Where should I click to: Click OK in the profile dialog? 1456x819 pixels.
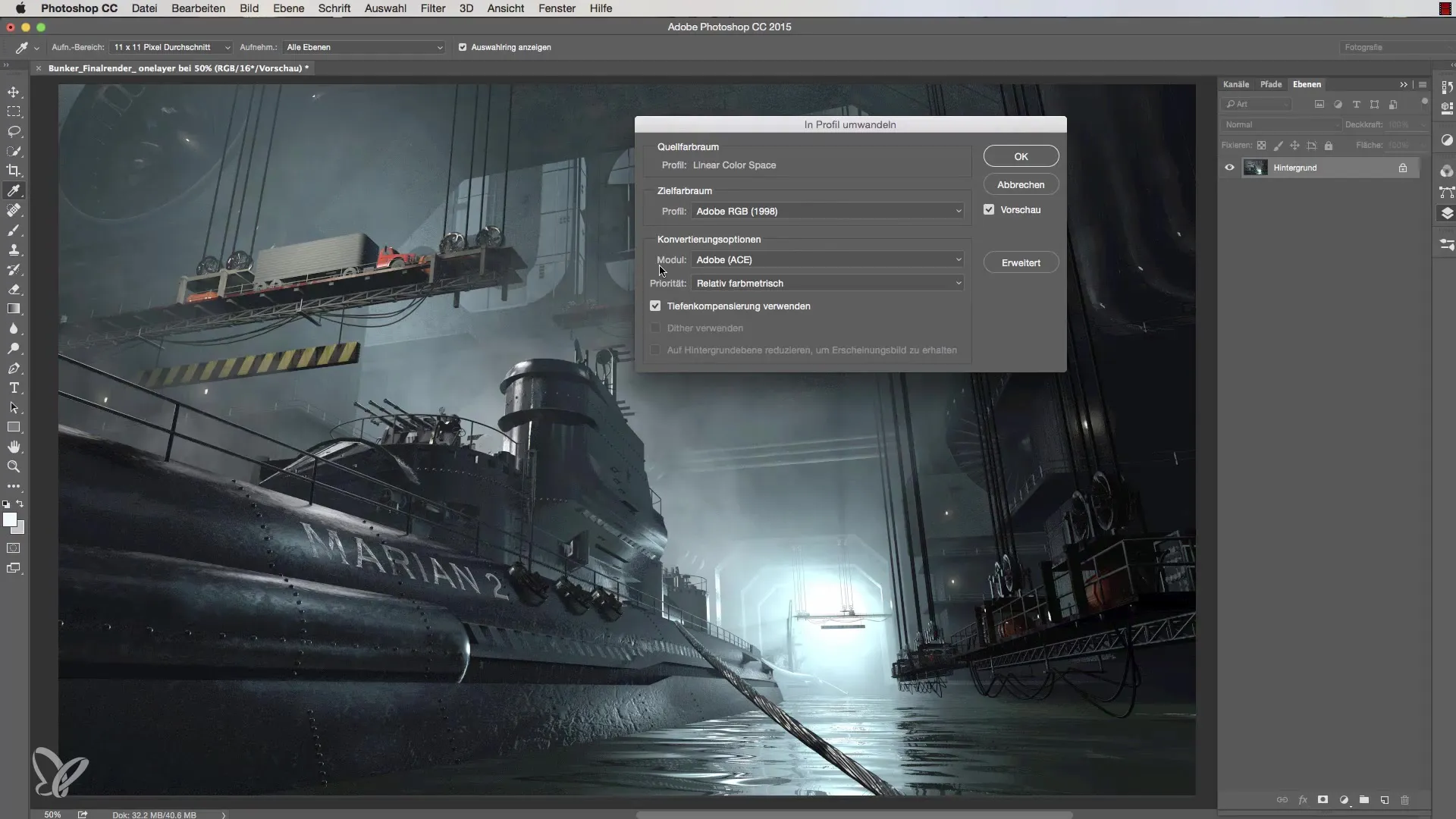[1021, 156]
